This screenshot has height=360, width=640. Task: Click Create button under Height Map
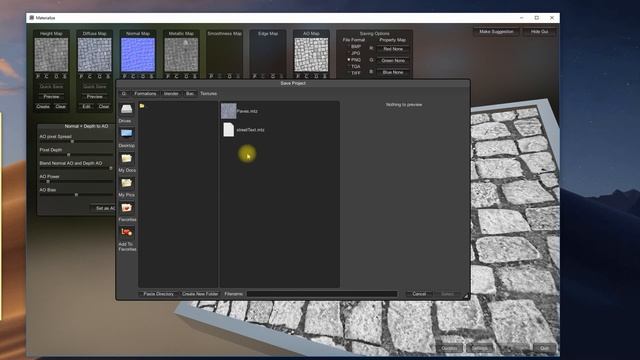pos(43,107)
